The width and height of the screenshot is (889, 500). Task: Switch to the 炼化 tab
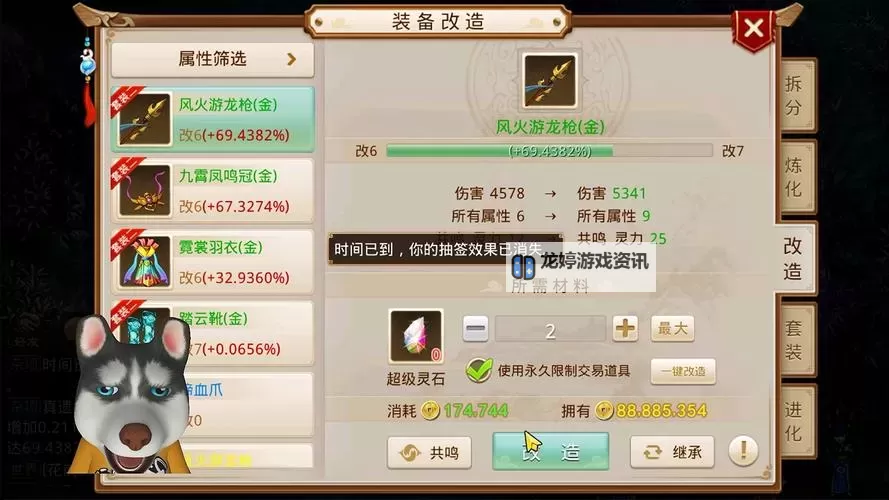(795, 177)
